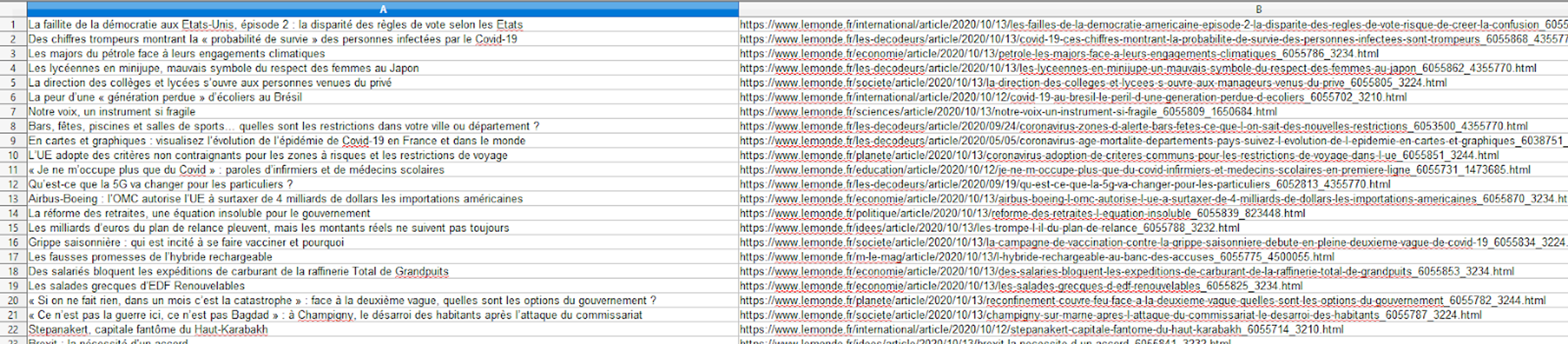Select column B header
1568x344 pixels.
(x=1154, y=9)
